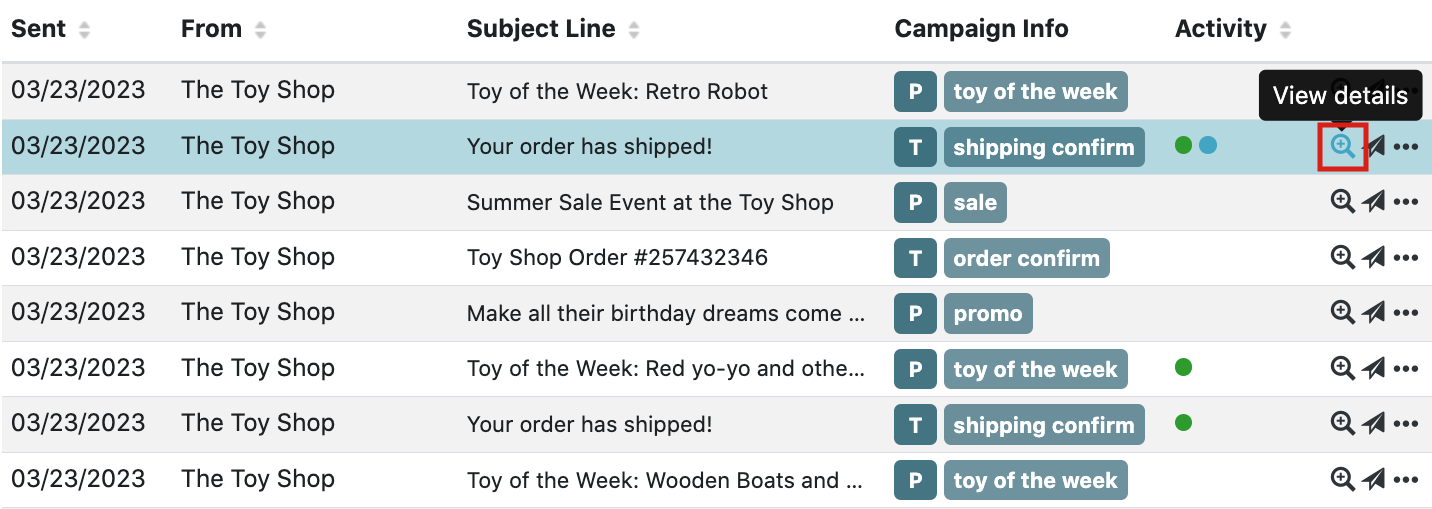Click three-dot menu on highlighted shipped order row
The width and height of the screenshot is (1432, 509).
point(1406,148)
